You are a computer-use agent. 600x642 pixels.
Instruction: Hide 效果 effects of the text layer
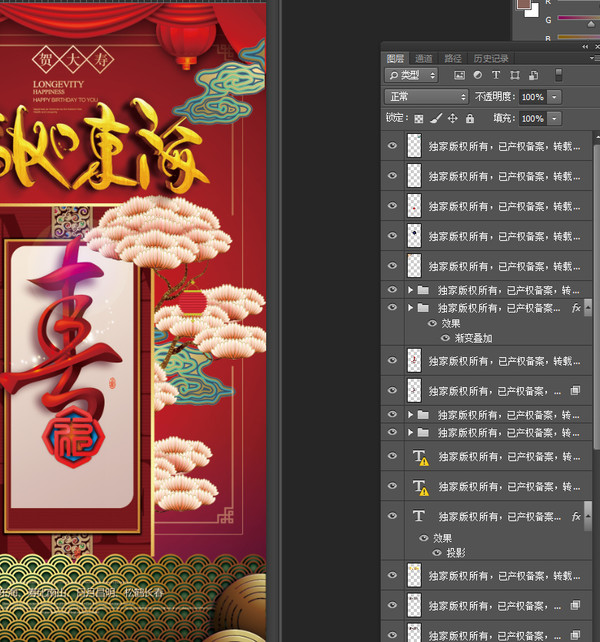(x=424, y=538)
